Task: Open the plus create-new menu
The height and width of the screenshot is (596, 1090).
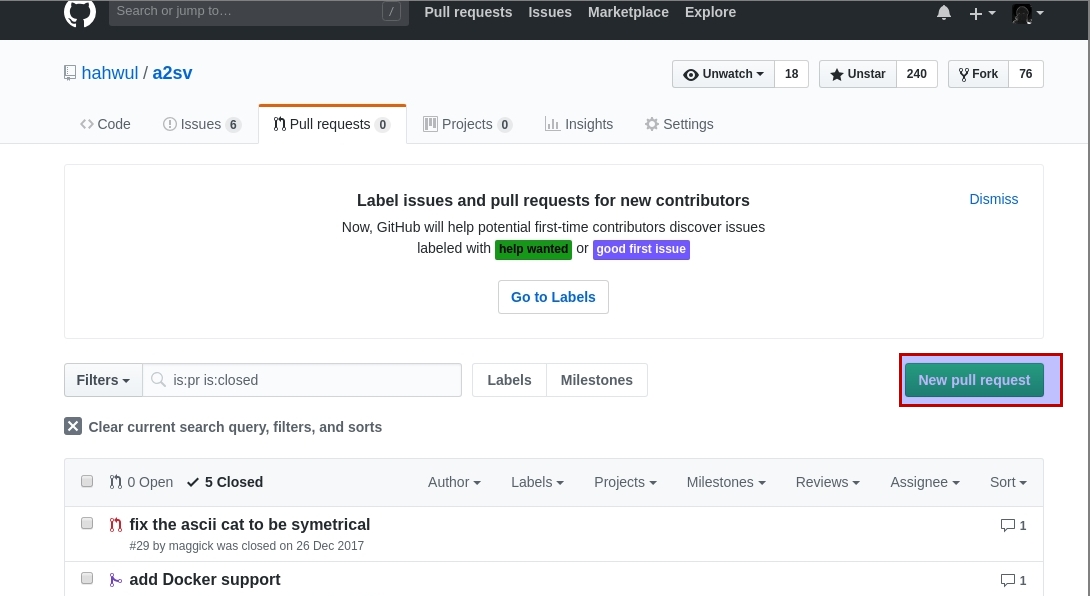Action: point(981,13)
